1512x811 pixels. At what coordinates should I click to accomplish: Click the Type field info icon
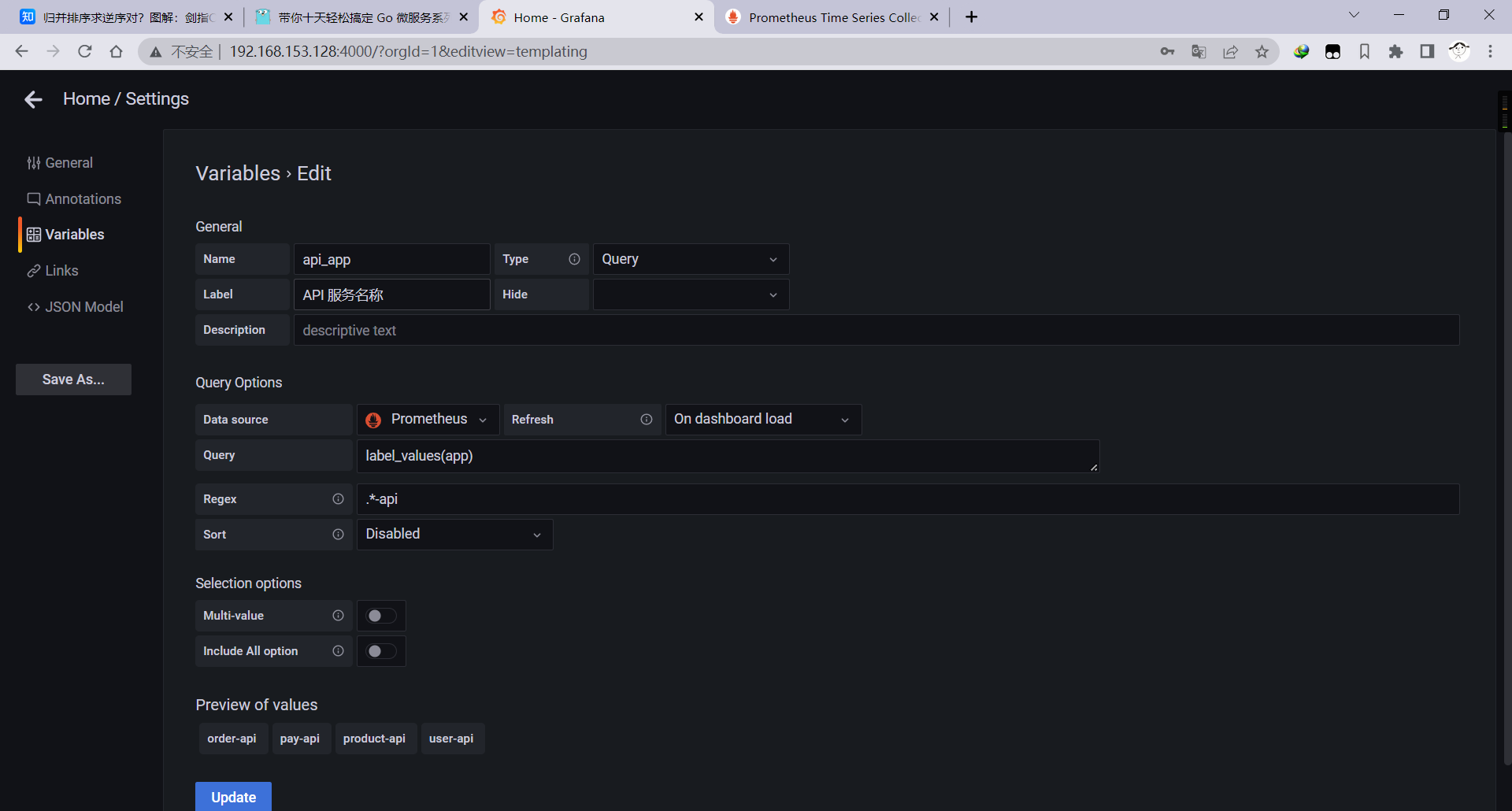[575, 259]
